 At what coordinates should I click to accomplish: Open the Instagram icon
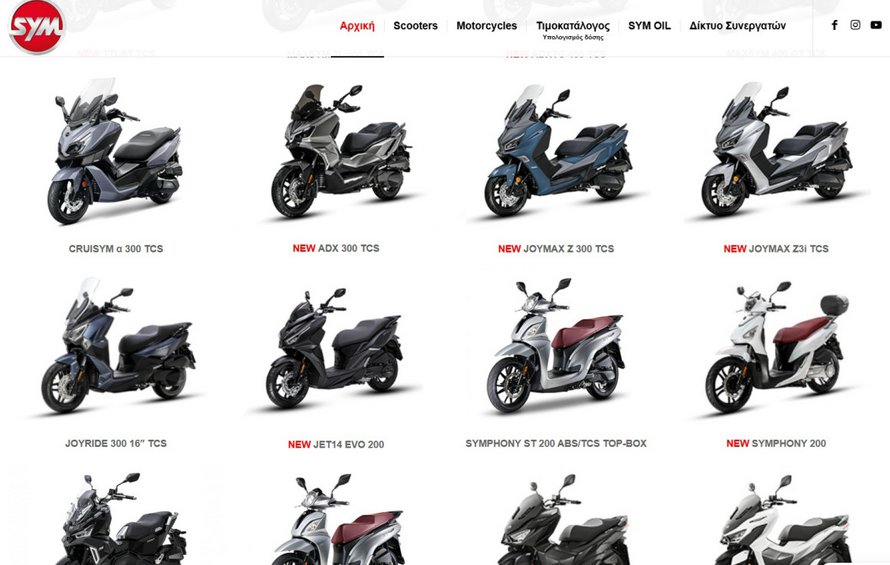tap(855, 25)
